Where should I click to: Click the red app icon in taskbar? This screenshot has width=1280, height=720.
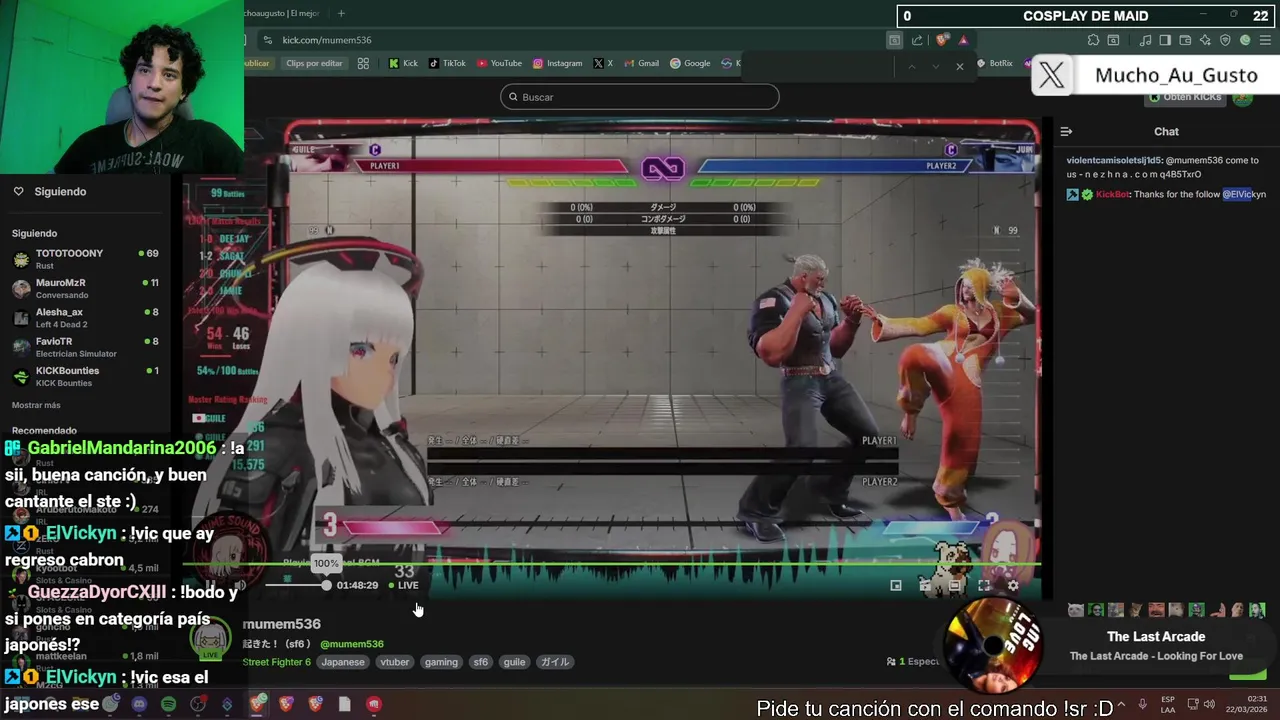pyautogui.click(x=374, y=704)
